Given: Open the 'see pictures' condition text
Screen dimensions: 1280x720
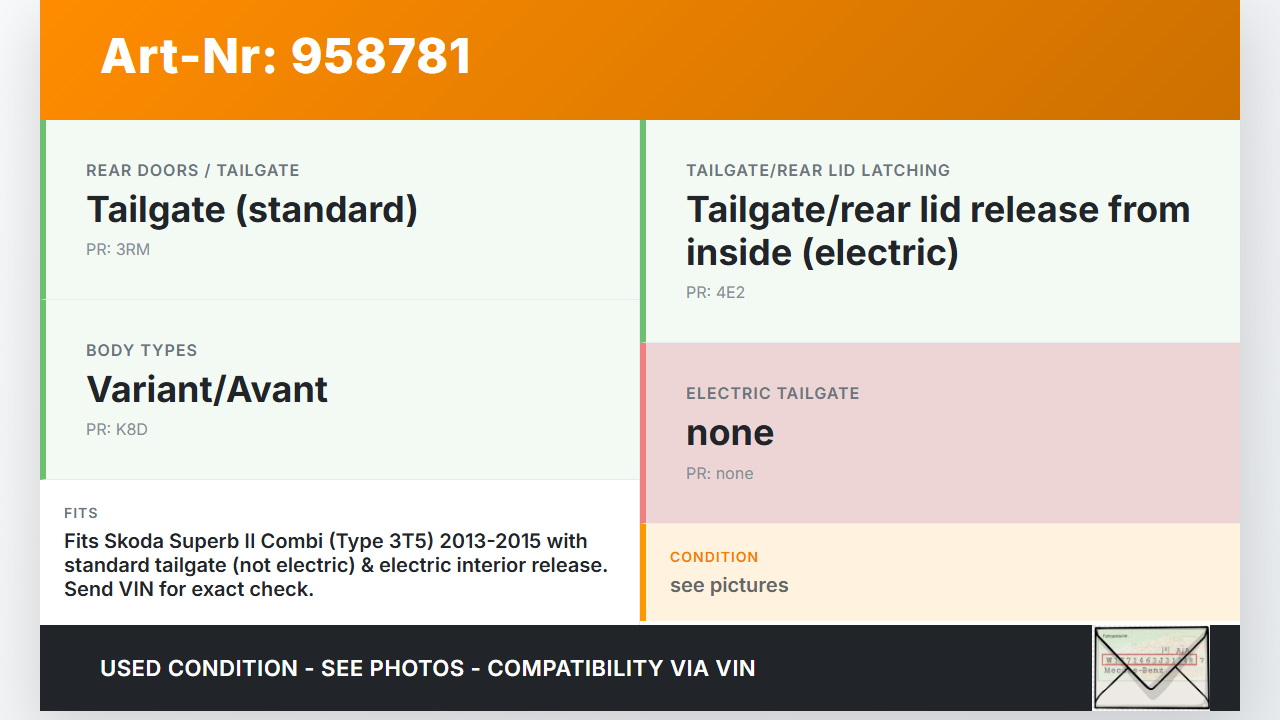Looking at the screenshot, I should [x=729, y=585].
